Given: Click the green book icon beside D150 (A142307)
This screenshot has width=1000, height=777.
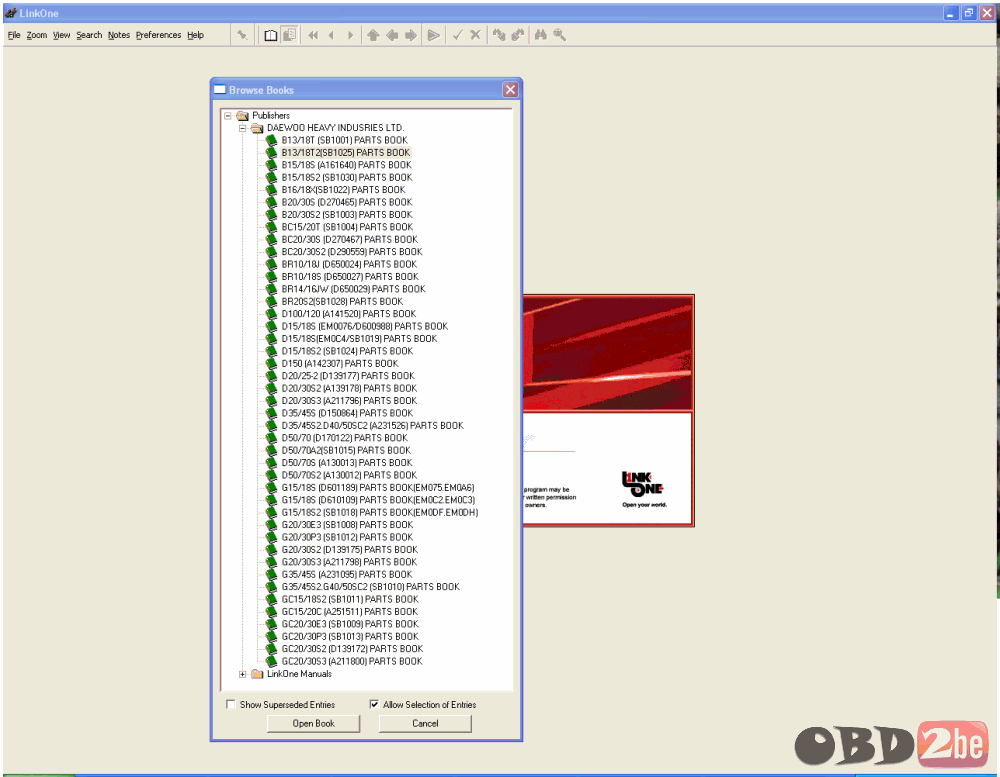Looking at the screenshot, I should pos(272,364).
